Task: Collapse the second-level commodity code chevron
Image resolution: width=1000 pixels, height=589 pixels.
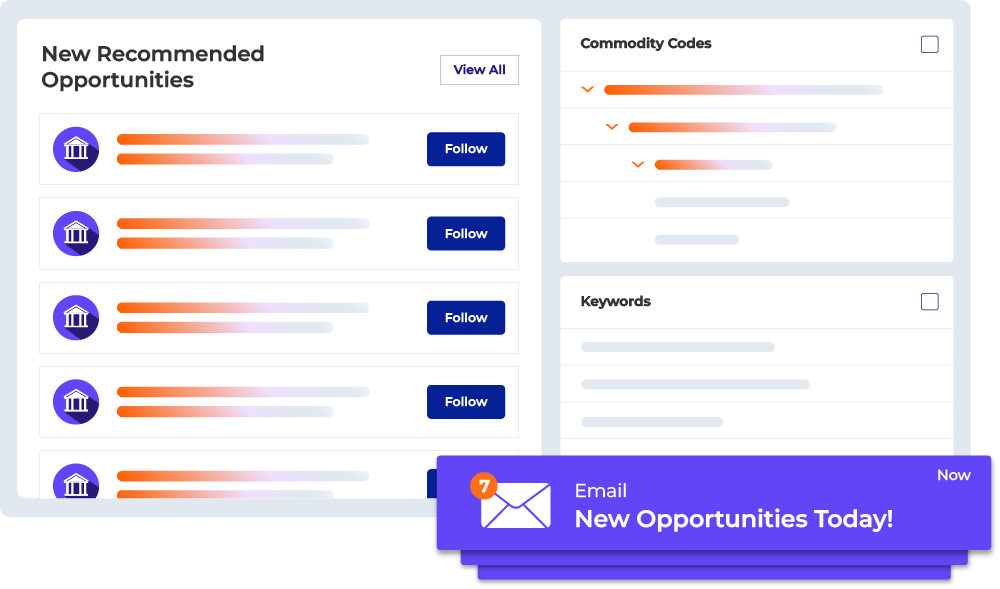Action: (x=612, y=127)
